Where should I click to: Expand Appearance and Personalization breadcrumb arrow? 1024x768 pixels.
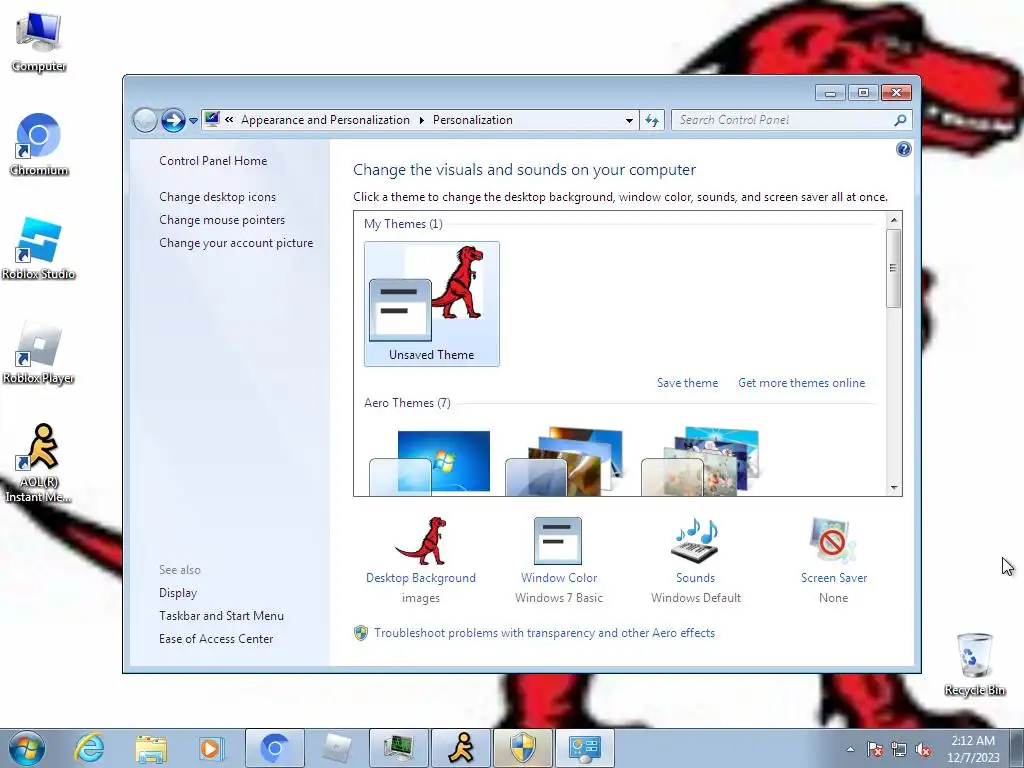(421, 120)
